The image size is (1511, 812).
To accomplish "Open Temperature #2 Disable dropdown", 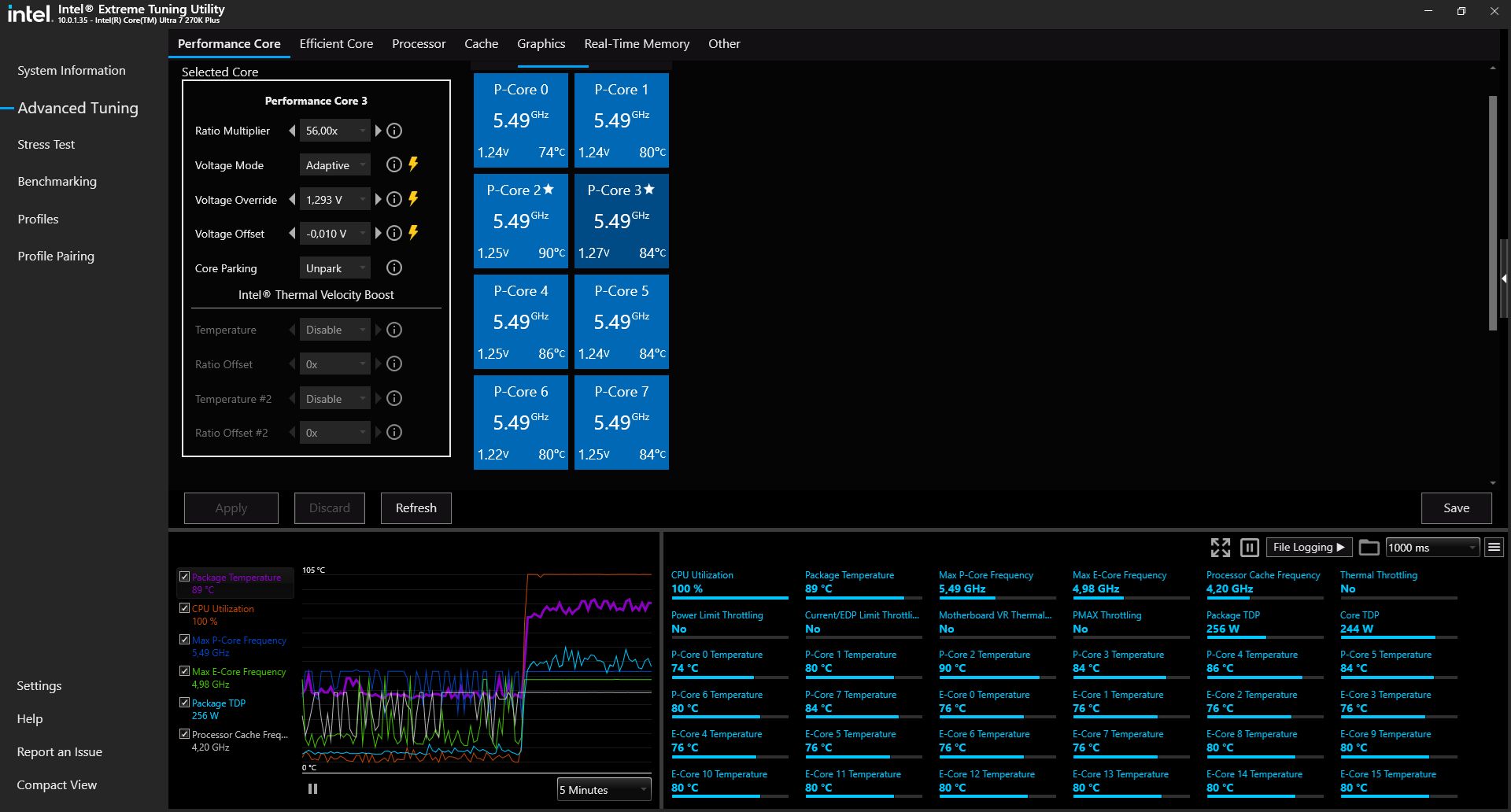I will click(334, 399).
